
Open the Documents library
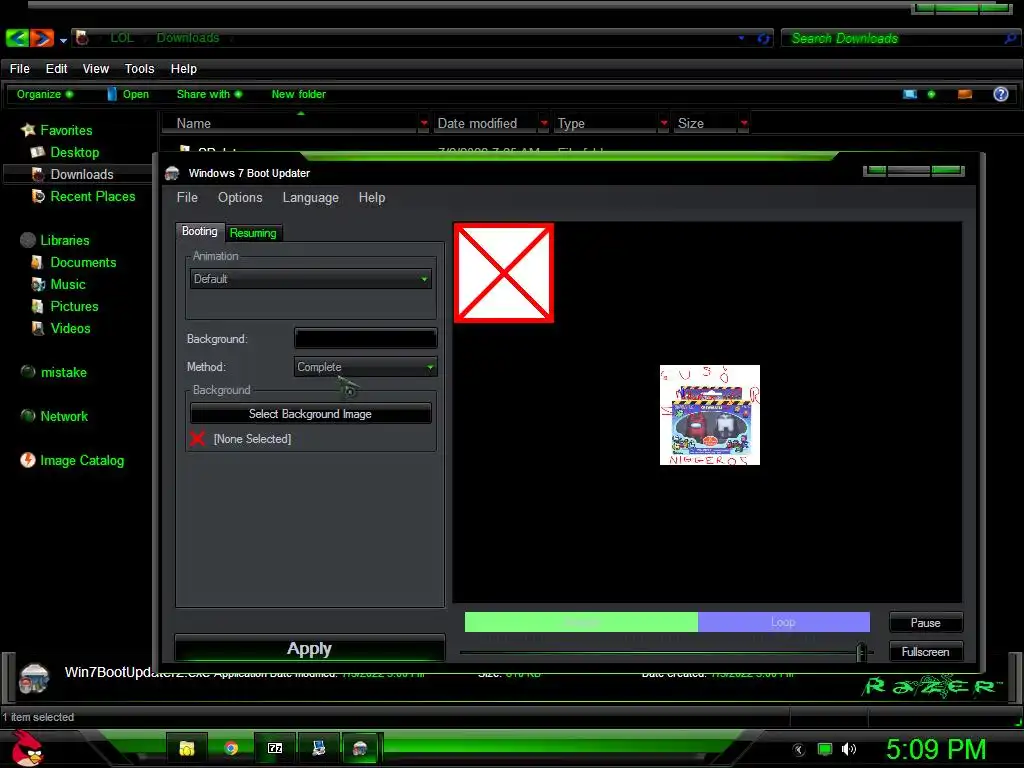pyautogui.click(x=83, y=263)
